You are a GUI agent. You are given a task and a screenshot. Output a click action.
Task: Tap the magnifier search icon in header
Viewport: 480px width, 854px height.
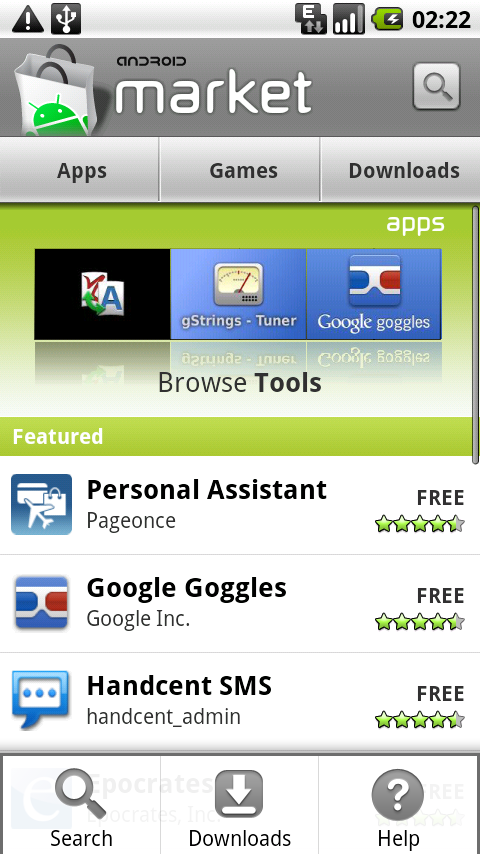(436, 87)
